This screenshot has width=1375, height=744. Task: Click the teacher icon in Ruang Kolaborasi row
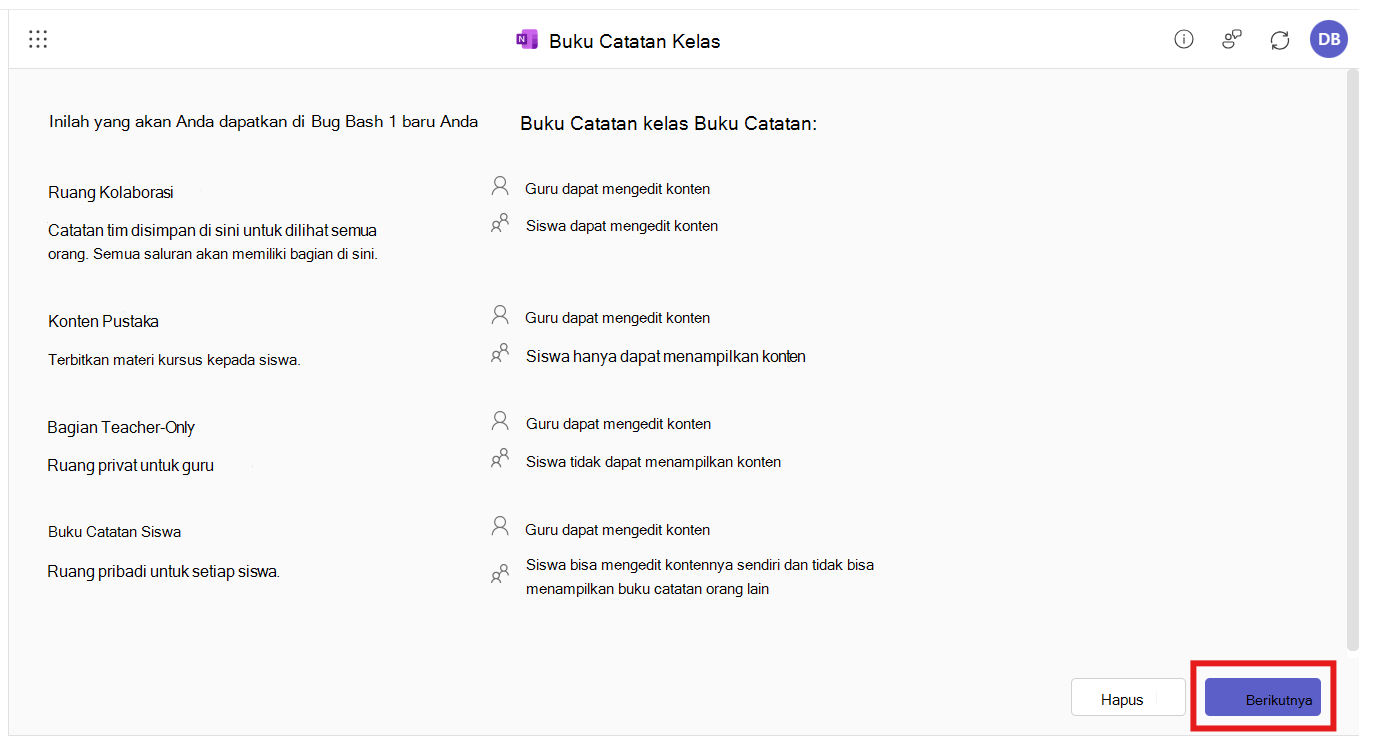pyautogui.click(x=500, y=186)
